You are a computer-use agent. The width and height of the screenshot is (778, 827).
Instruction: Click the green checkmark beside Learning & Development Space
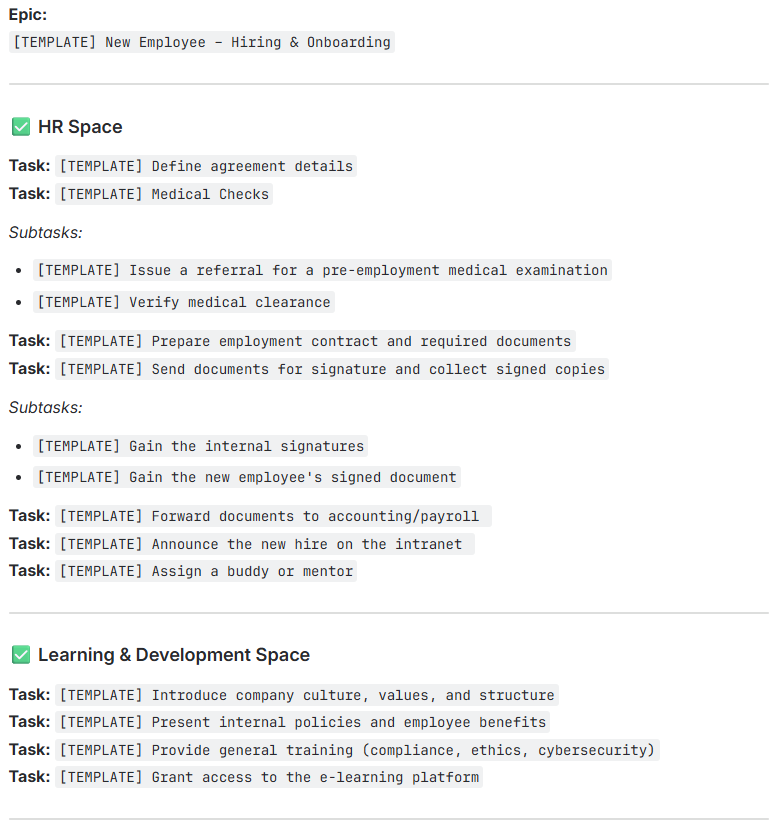point(21,655)
